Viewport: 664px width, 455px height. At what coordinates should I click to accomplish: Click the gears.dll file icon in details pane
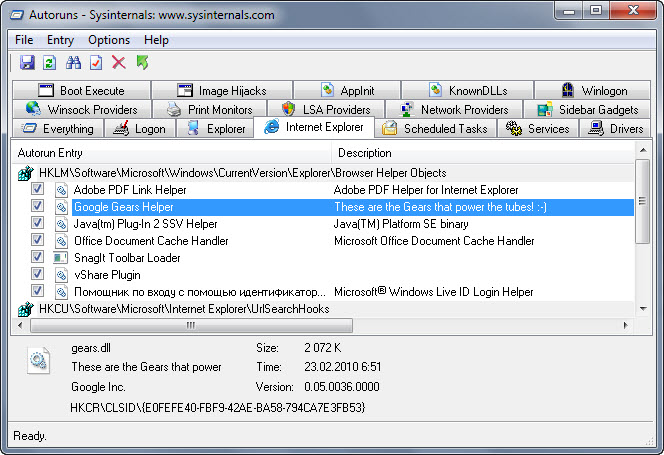tap(39, 361)
